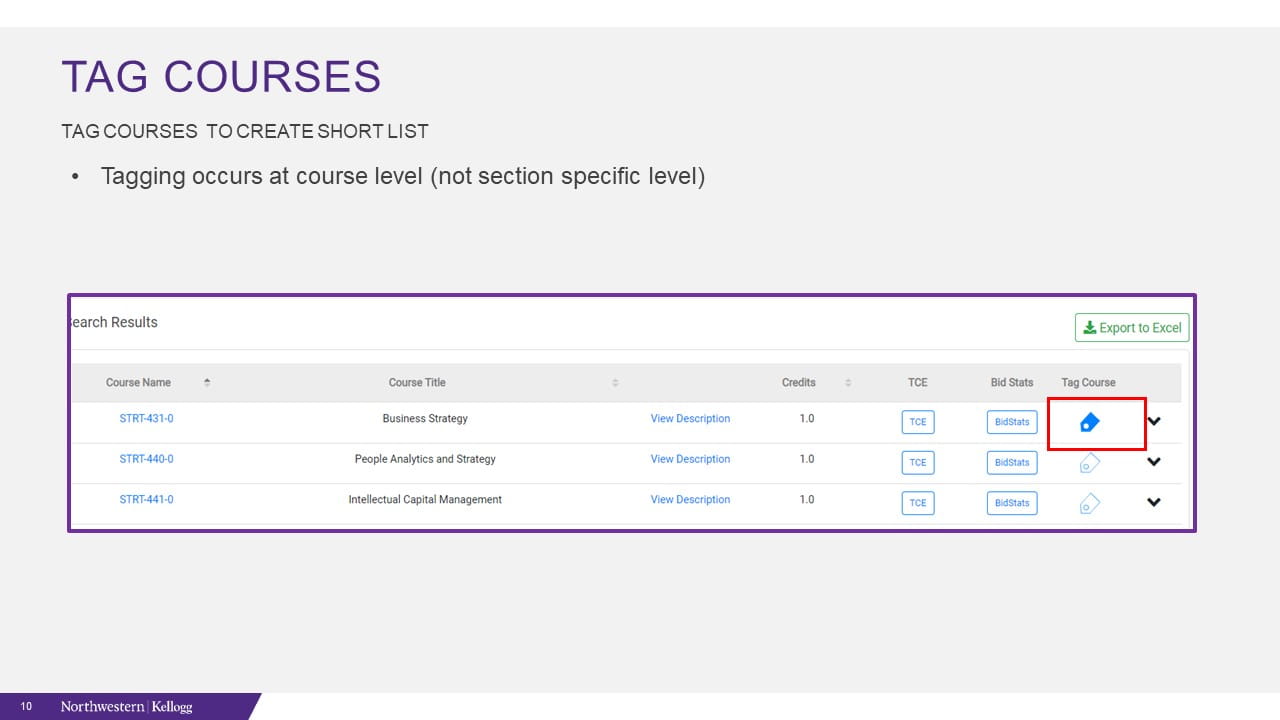Open TCE for Intellectual Capital Management
This screenshot has width=1280, height=720.
pos(918,503)
